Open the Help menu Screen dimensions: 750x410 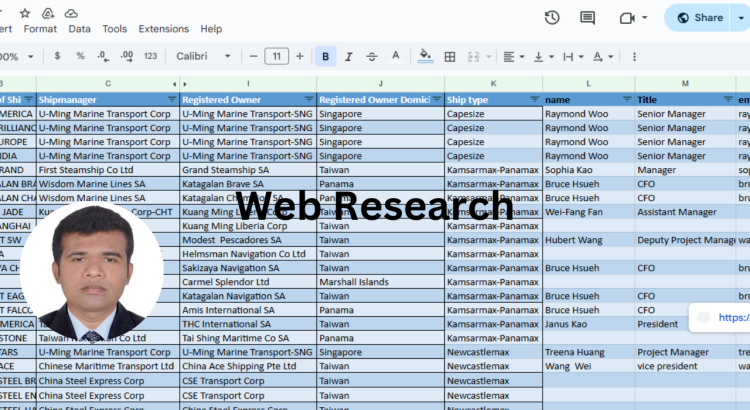211,29
